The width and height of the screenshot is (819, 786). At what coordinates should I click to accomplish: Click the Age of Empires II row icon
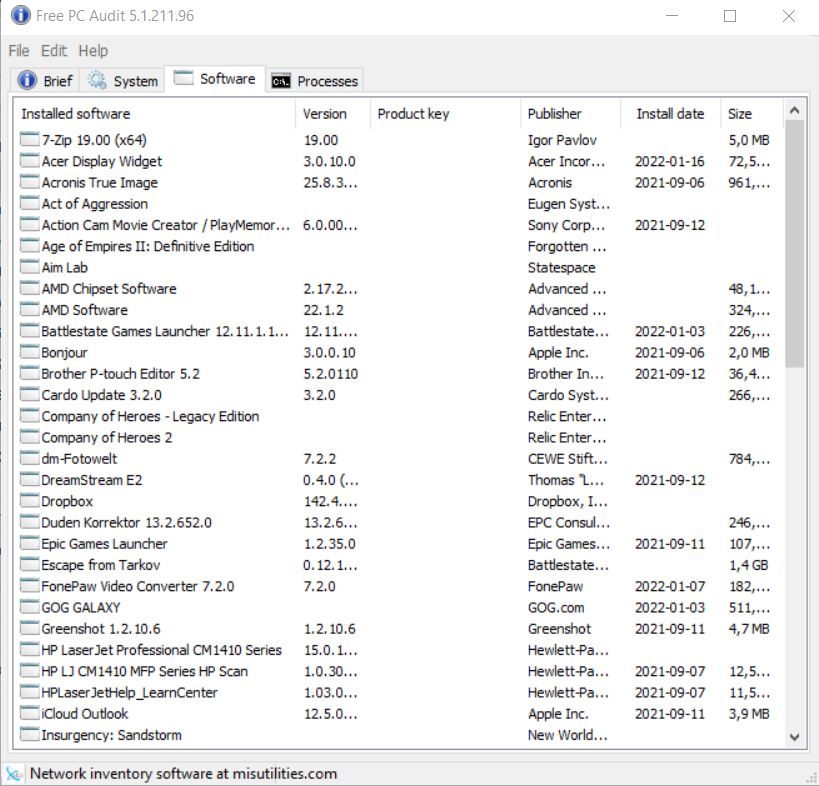point(29,246)
